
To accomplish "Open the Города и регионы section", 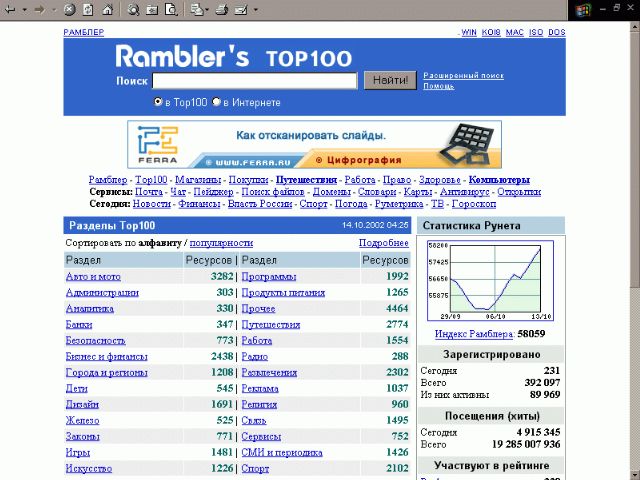I will coord(107,372).
